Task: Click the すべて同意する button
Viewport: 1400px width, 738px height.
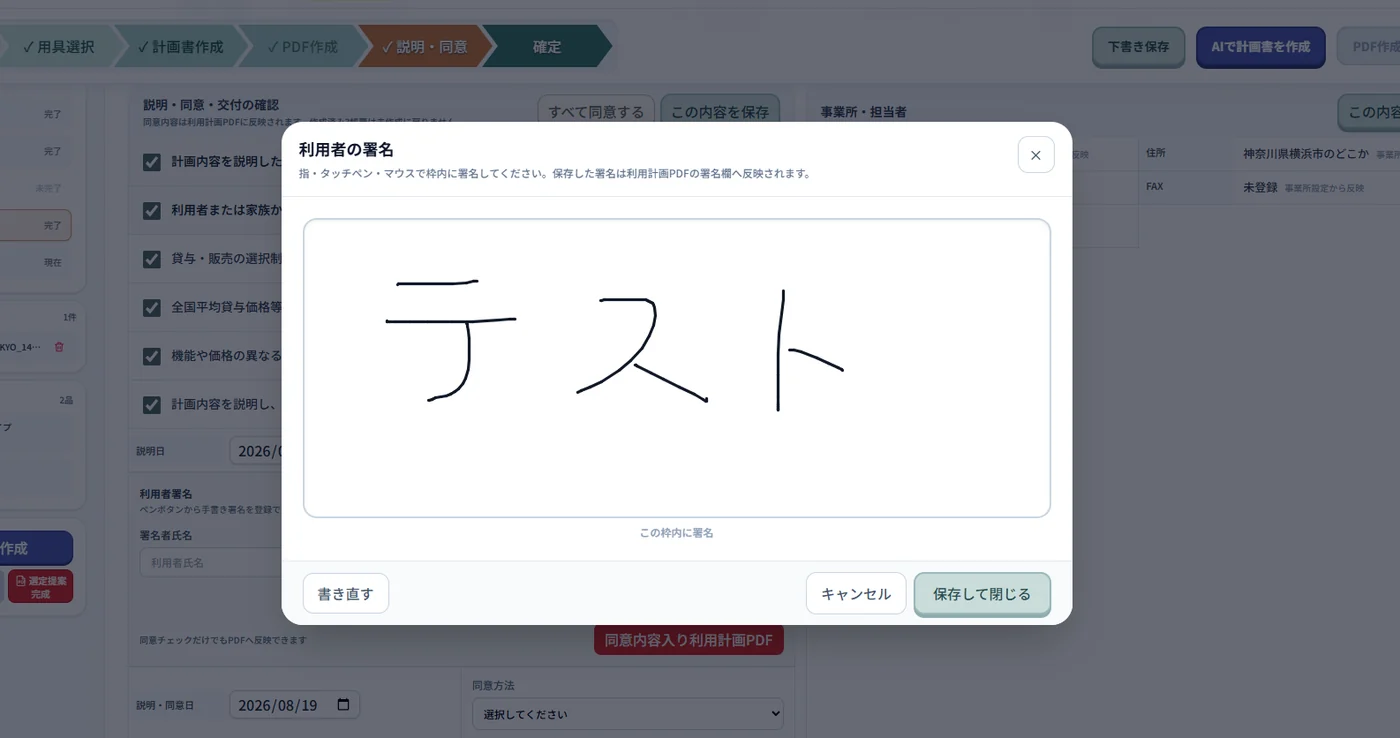Action: click(596, 112)
